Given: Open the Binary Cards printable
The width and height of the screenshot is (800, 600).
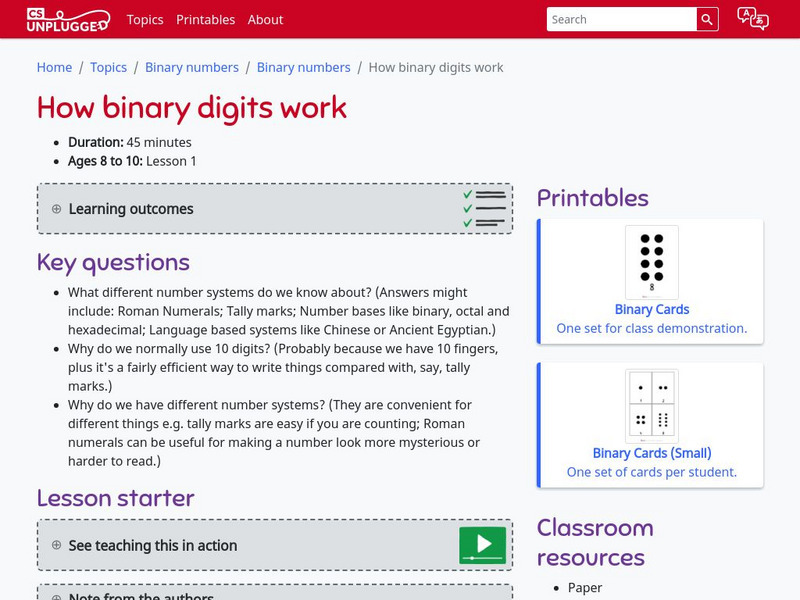Looking at the screenshot, I should [x=652, y=309].
